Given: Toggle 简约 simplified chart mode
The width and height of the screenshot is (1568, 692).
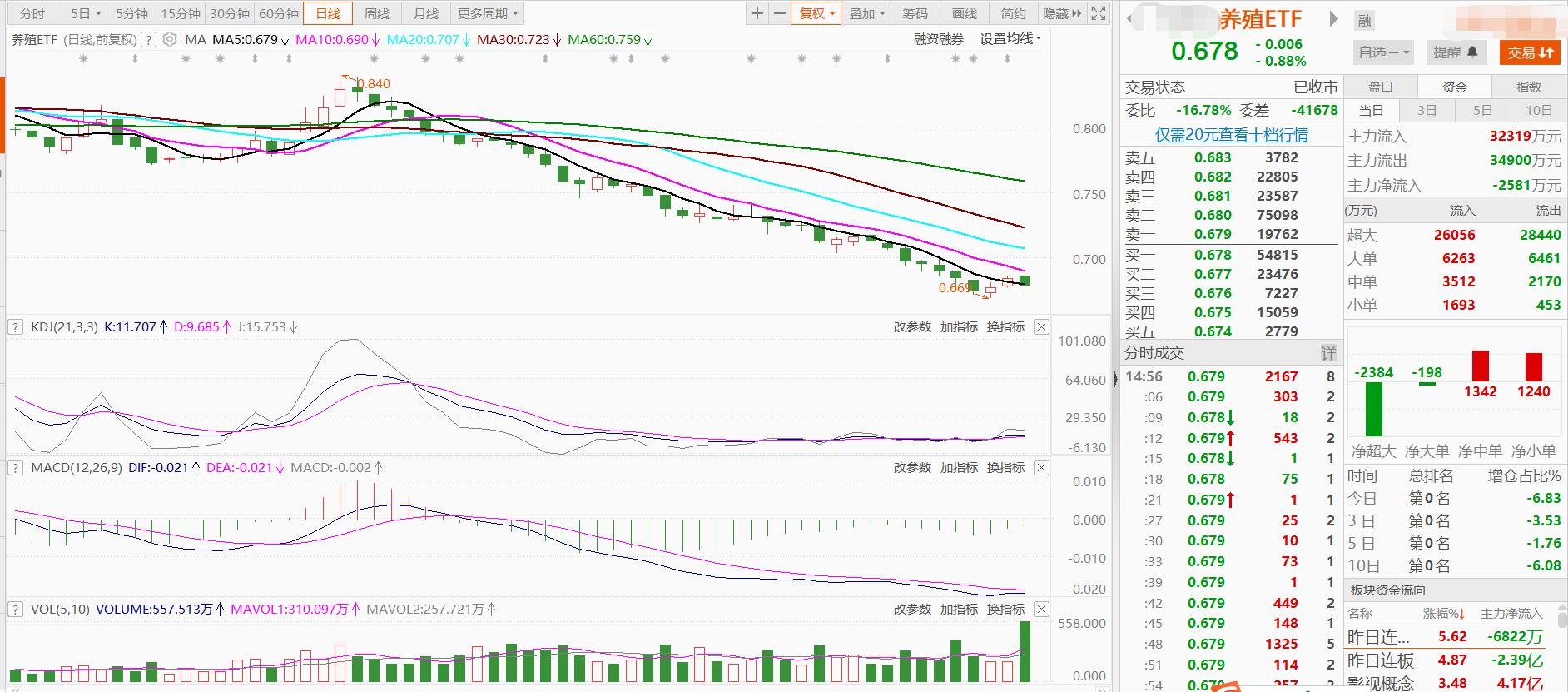Looking at the screenshot, I should click(x=1013, y=13).
